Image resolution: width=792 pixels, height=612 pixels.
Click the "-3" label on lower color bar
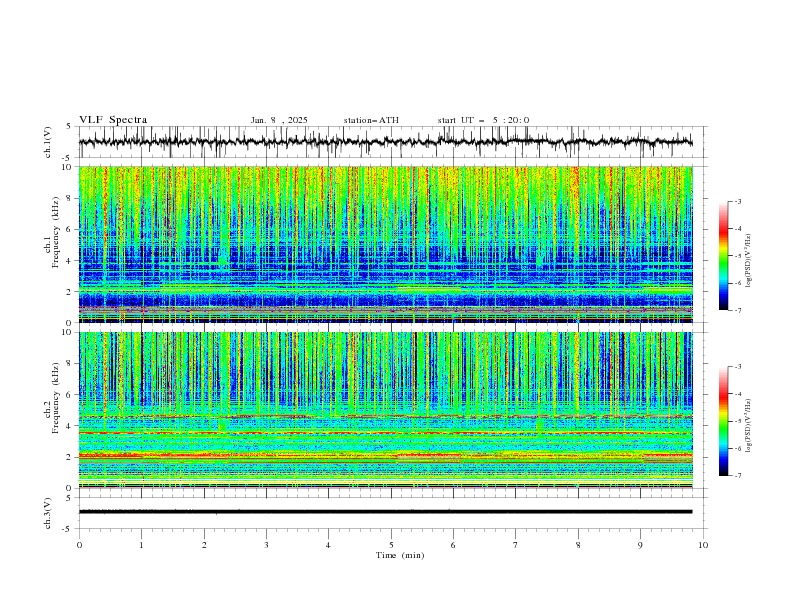(737, 367)
